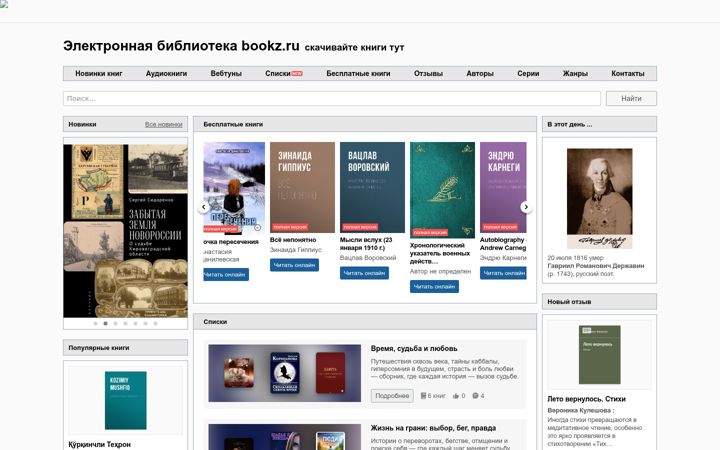Open Вацлав Воровский book cover
This screenshot has height=450, width=720.
click(x=372, y=187)
